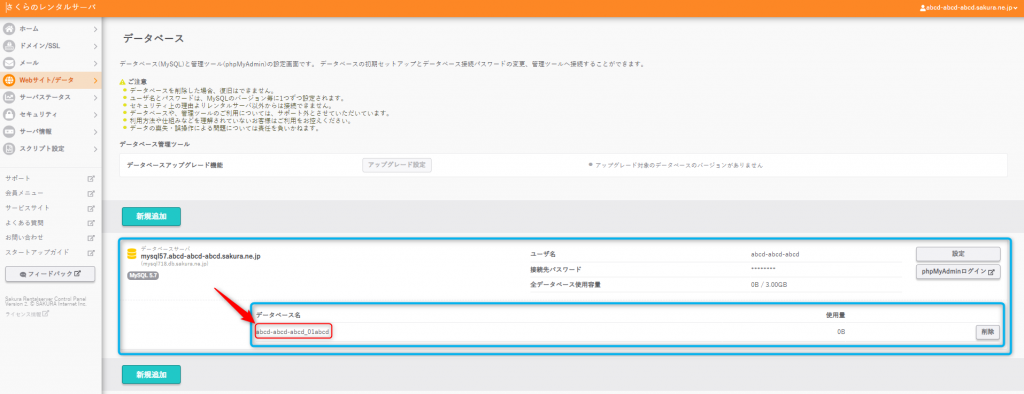Open phpMyAdminログイン button
This screenshot has height=394, width=1024.
958,271
